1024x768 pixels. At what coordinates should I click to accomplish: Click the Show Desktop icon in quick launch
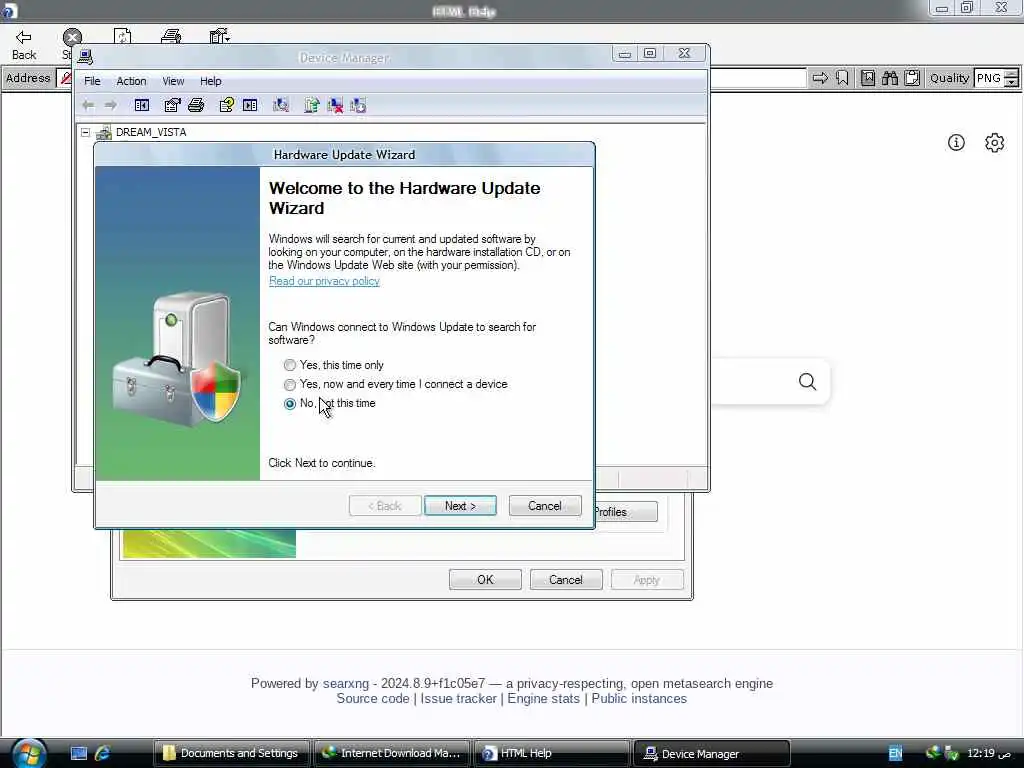(79, 753)
